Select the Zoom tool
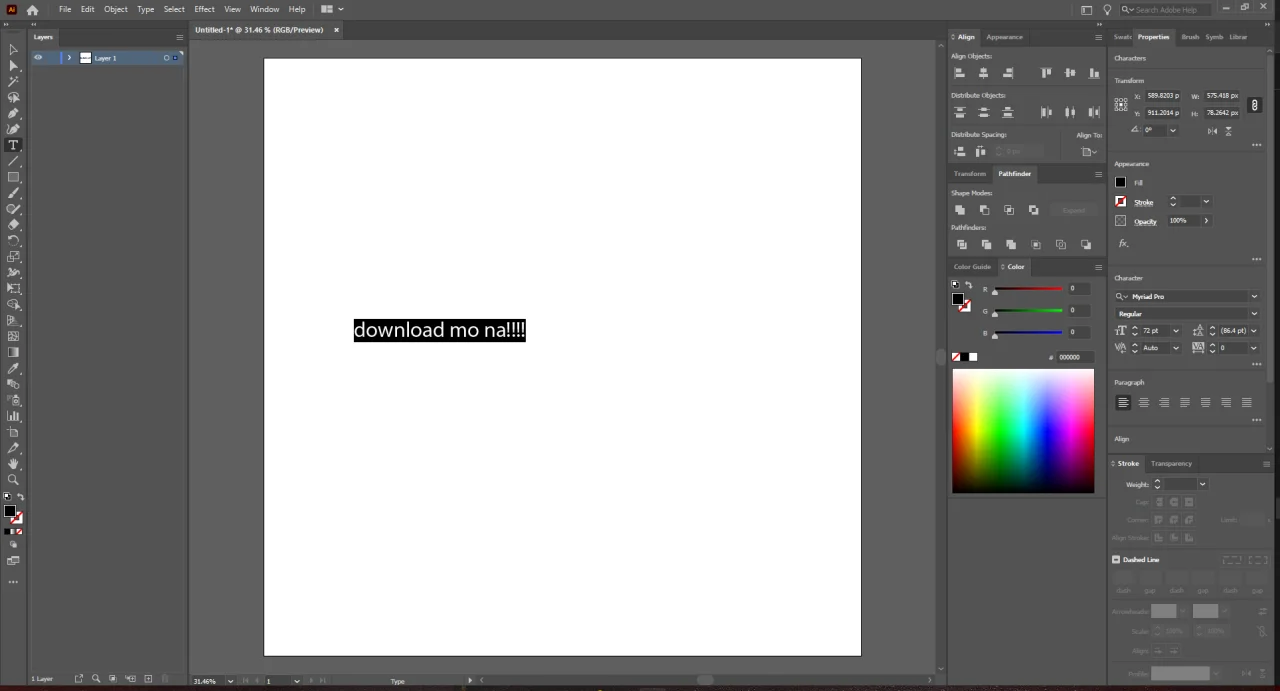This screenshot has width=1280, height=691. [x=13, y=480]
